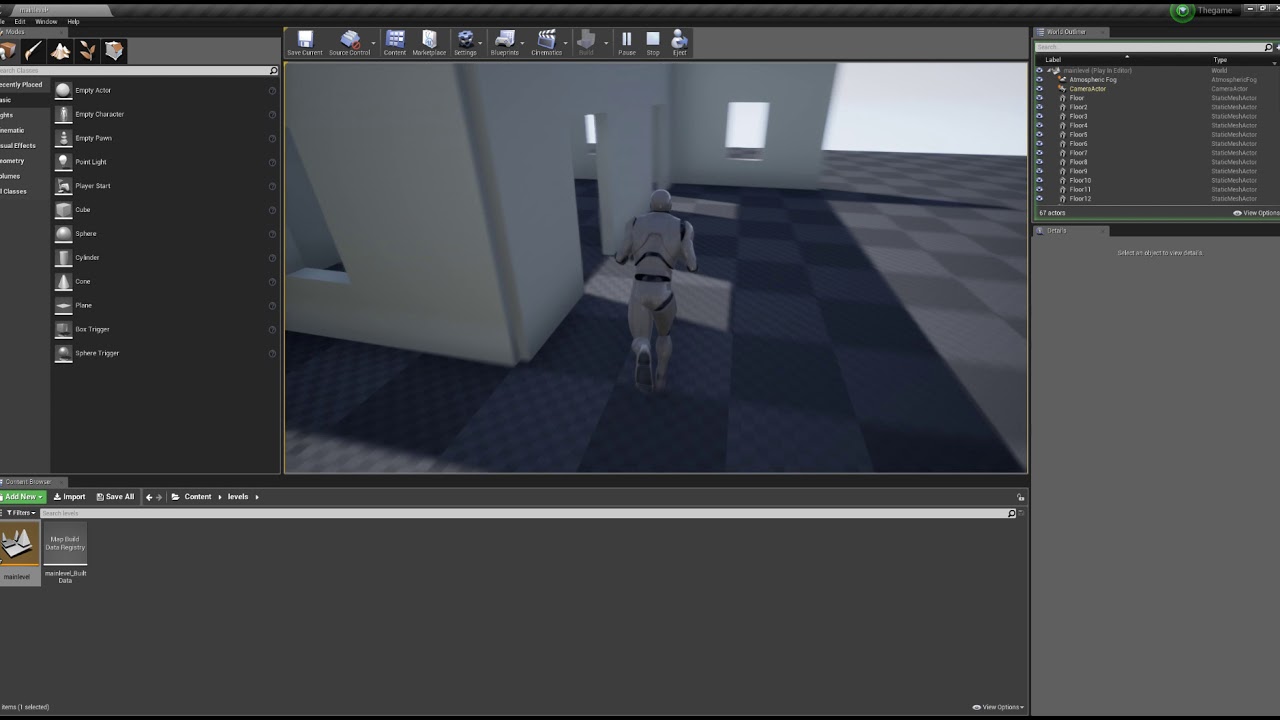The height and width of the screenshot is (720, 1280).
Task: Open the Window menu
Action: (46, 21)
